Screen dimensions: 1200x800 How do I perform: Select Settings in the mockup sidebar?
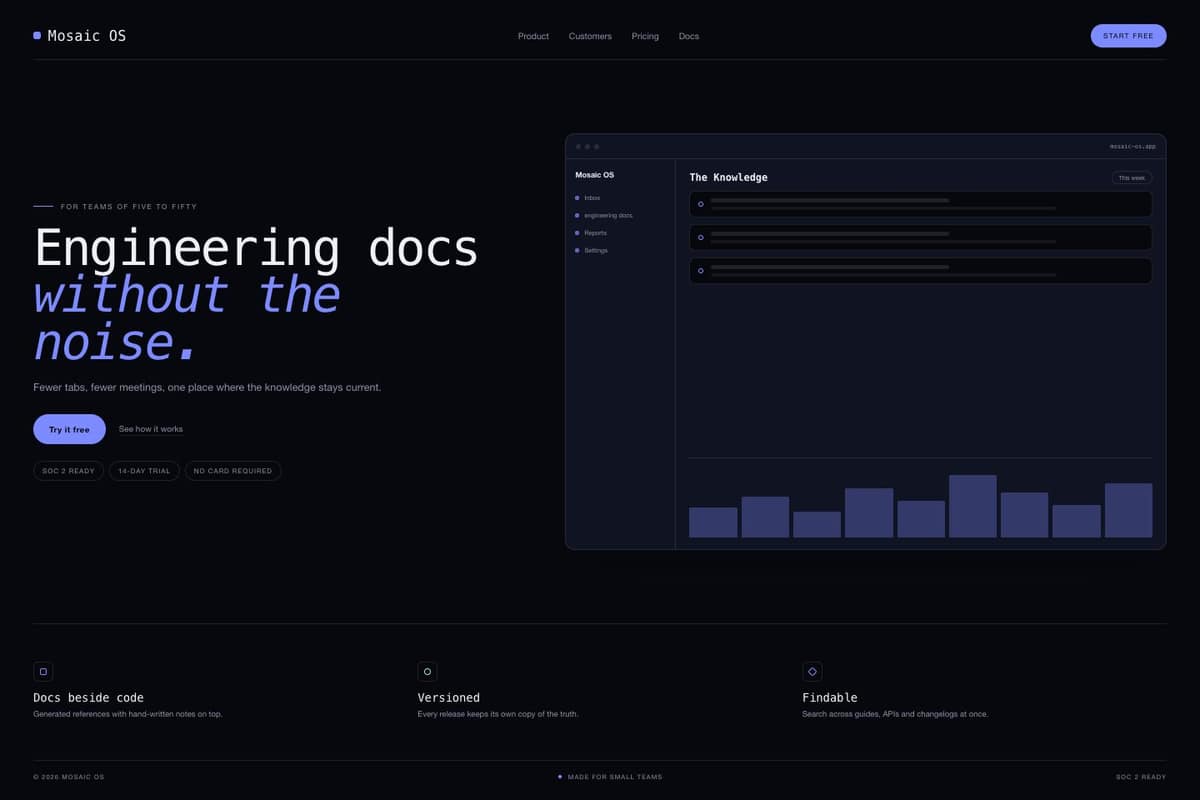click(x=596, y=250)
